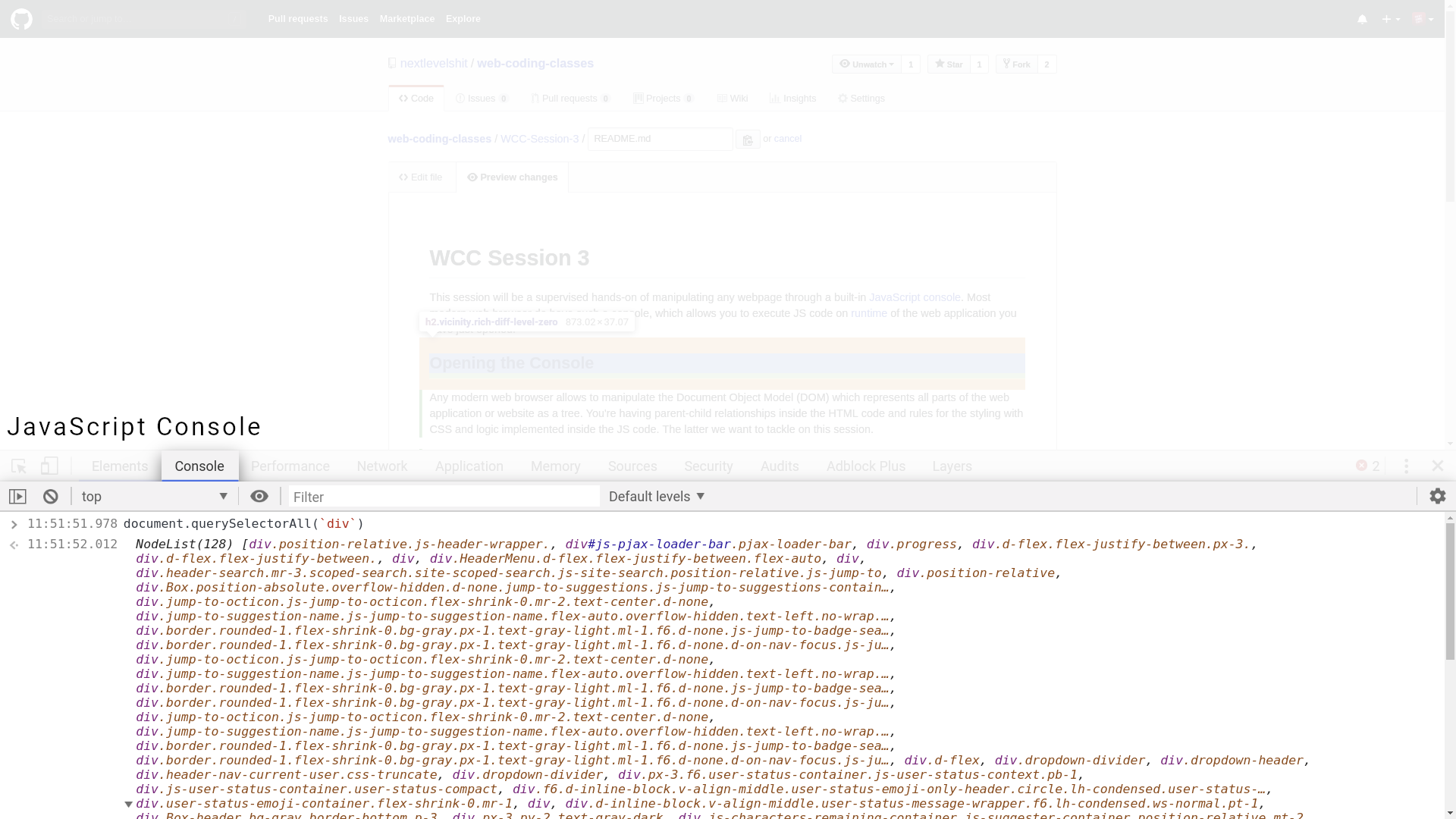Switch to the Edit file tab

click(421, 177)
